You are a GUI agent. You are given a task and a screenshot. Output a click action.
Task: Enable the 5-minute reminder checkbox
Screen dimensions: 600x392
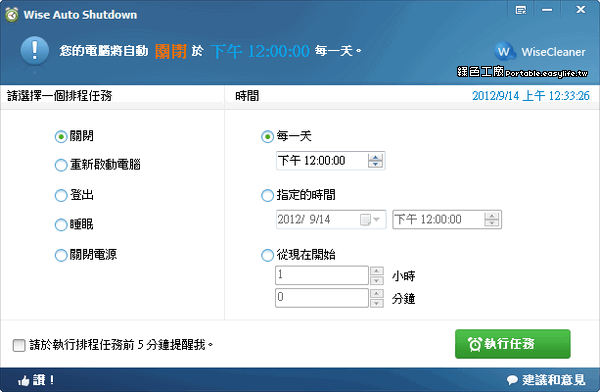19,345
